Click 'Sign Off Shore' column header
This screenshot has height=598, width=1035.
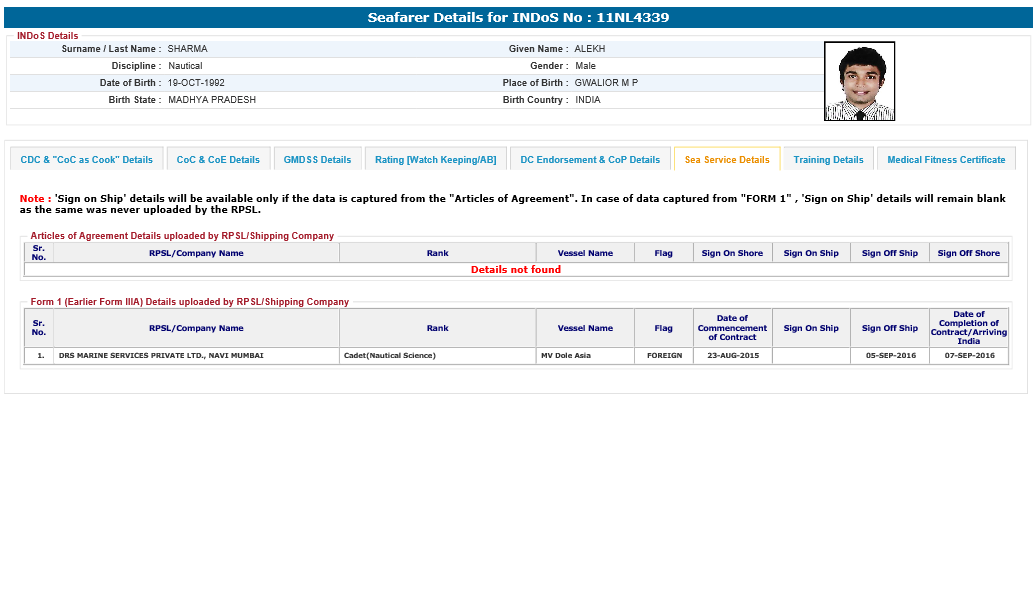969,253
